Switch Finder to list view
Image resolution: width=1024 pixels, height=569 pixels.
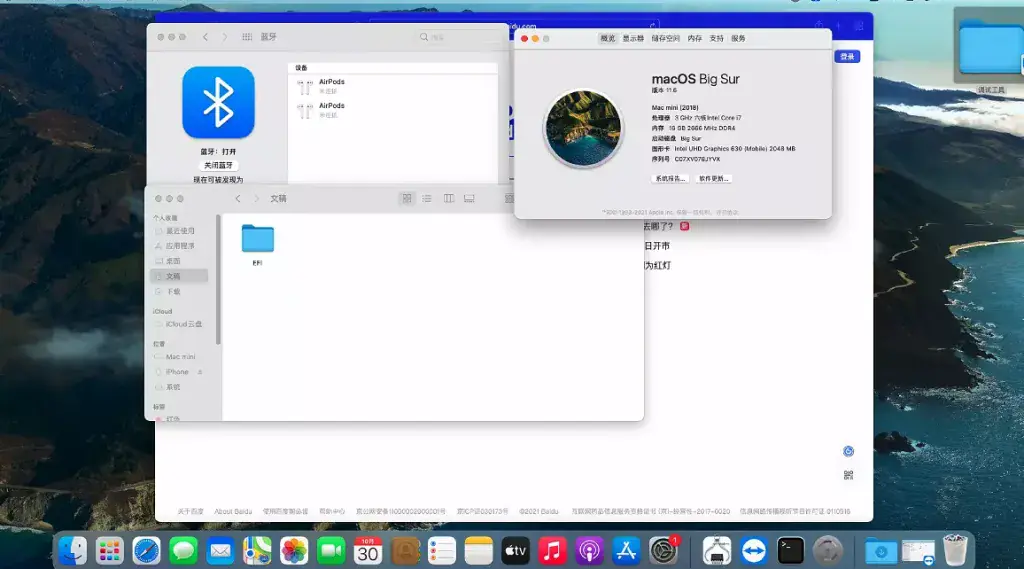pyautogui.click(x=426, y=199)
